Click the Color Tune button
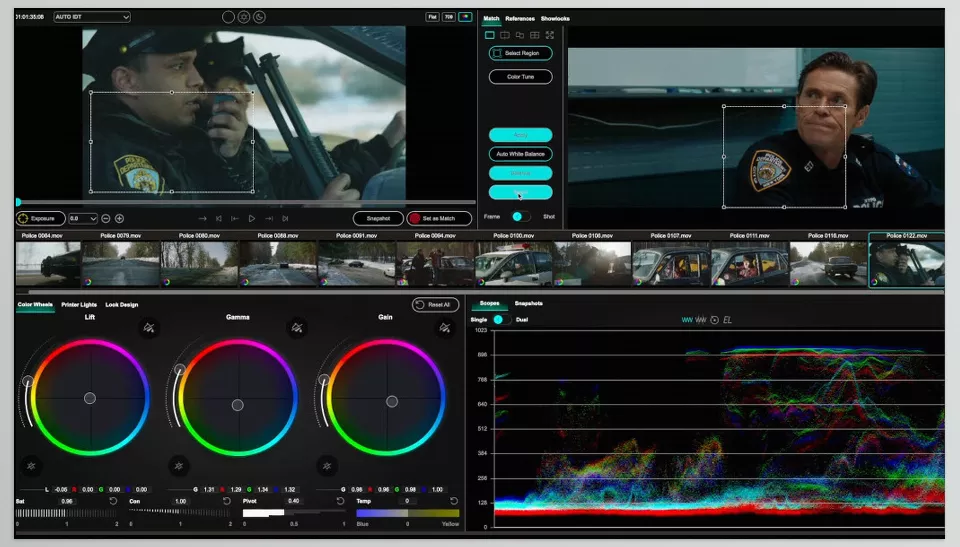The image size is (960, 547). click(x=520, y=77)
